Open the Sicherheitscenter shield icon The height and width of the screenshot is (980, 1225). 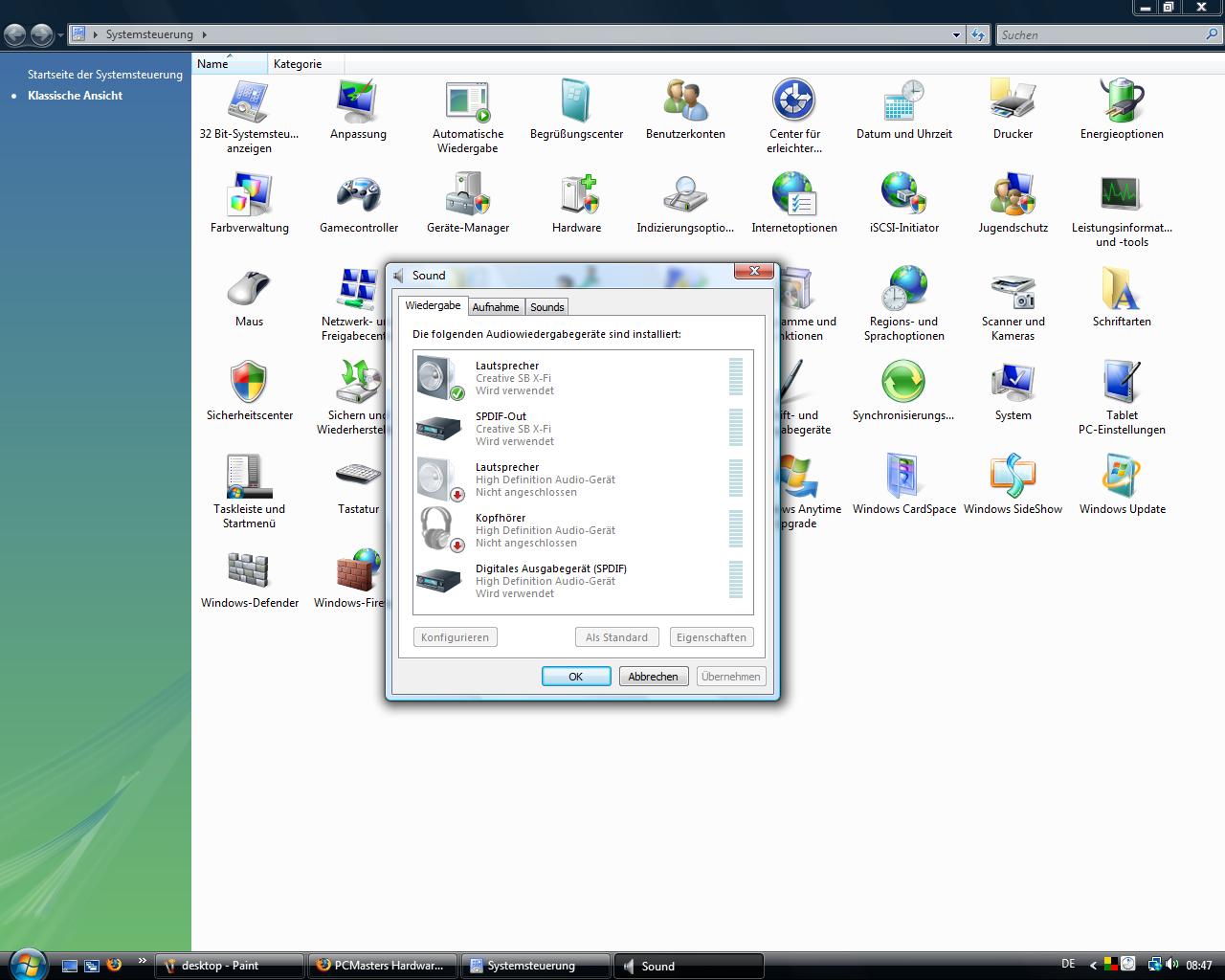[x=249, y=383]
